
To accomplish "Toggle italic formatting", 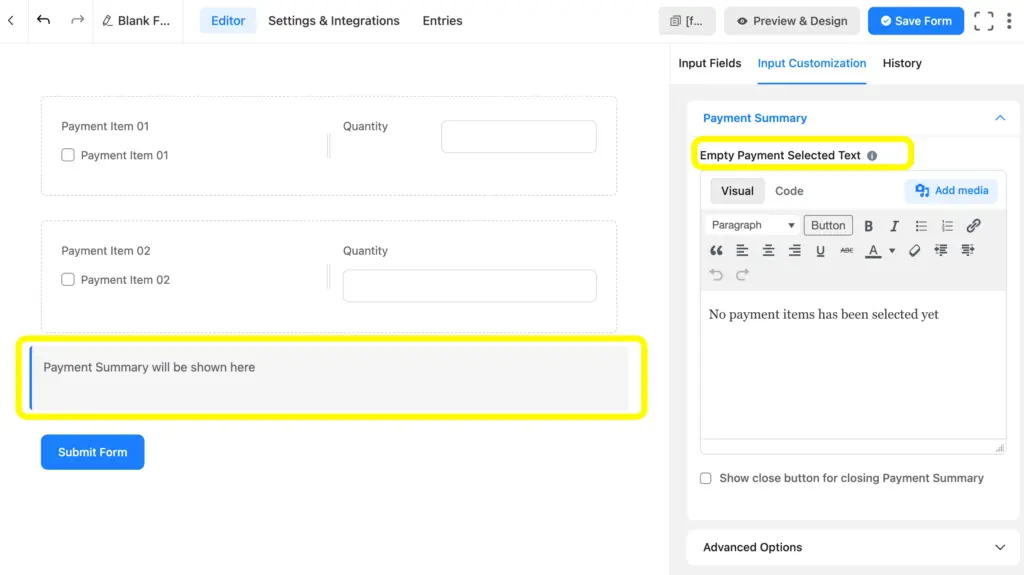I will point(895,226).
